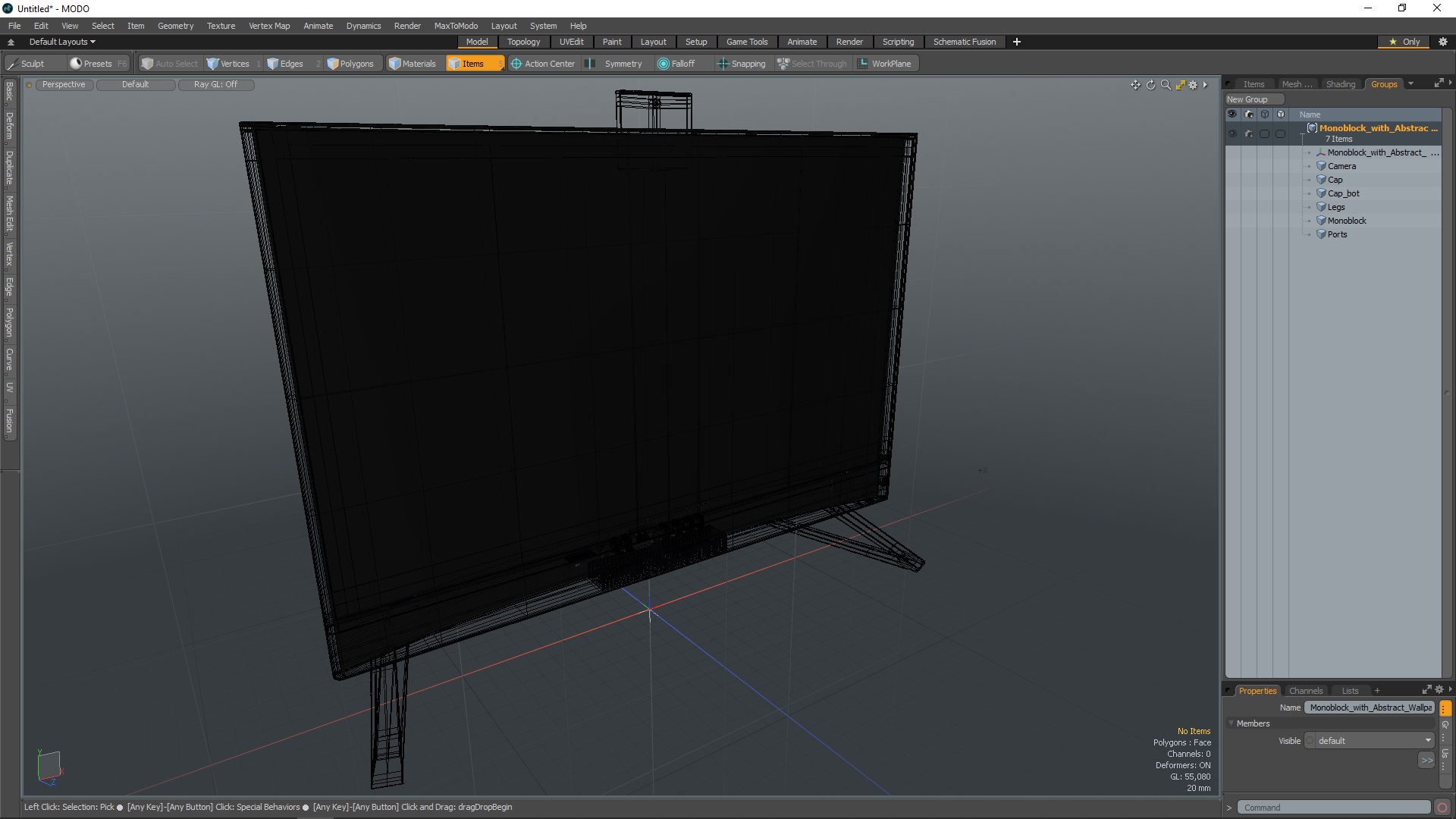Select the Cap mesh item
Image resolution: width=1456 pixels, height=819 pixels.
(1335, 180)
